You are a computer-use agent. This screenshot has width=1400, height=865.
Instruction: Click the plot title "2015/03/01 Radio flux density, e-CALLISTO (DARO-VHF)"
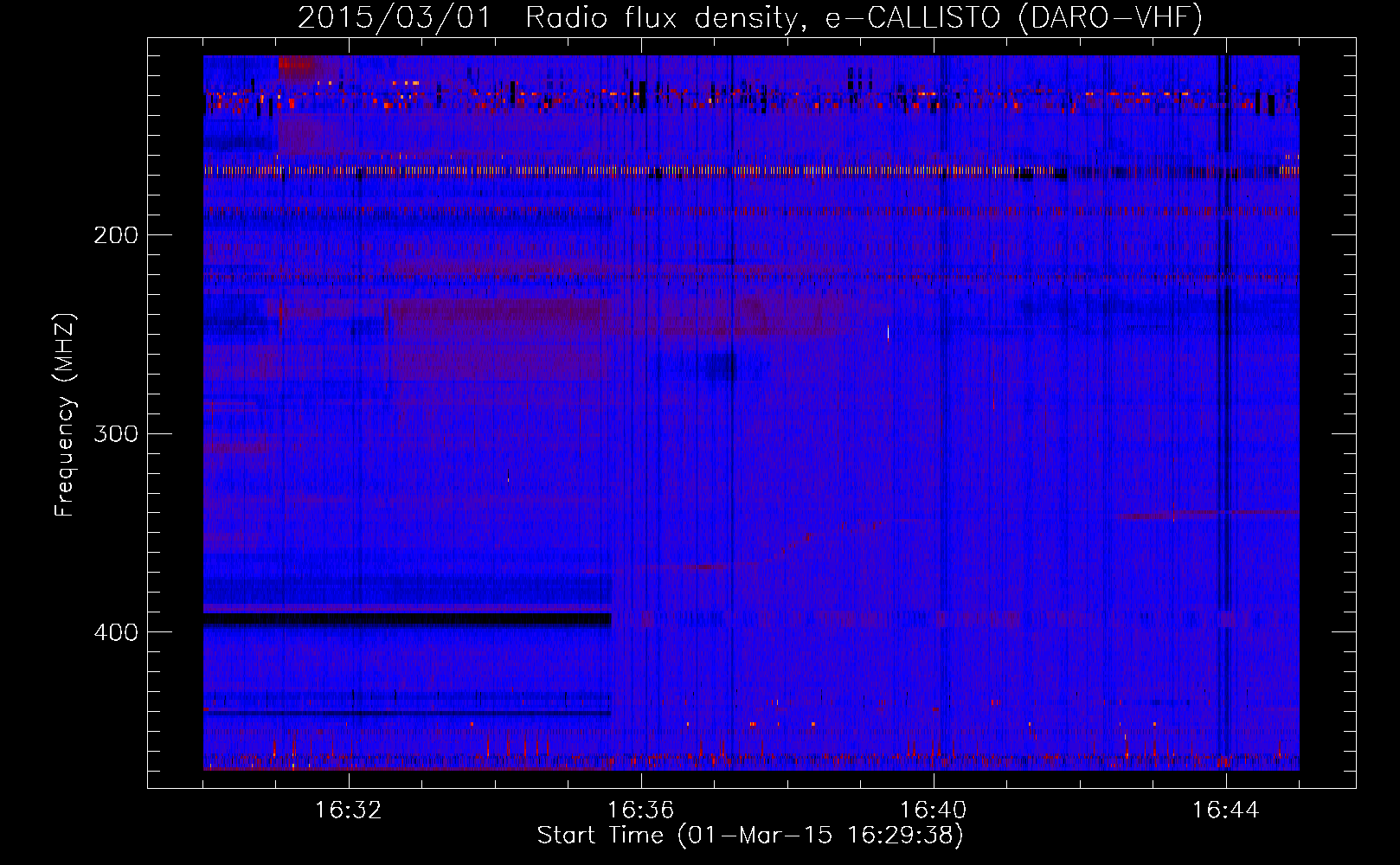click(750, 17)
